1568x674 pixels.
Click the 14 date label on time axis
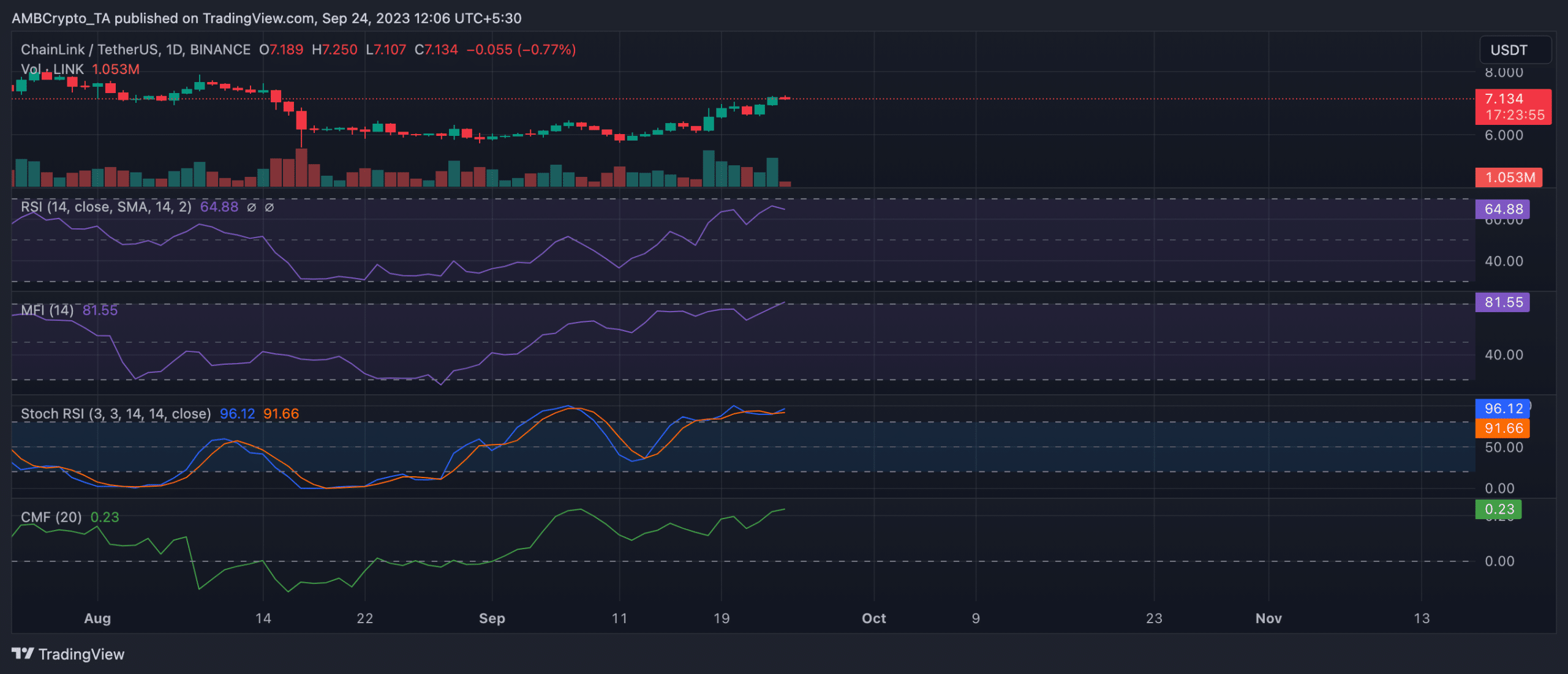click(x=263, y=618)
